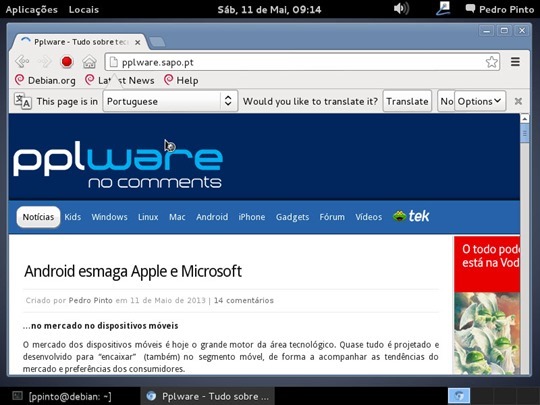Screen dimensions: 540x405
Task: Click the translate page icon
Action: click(22, 101)
